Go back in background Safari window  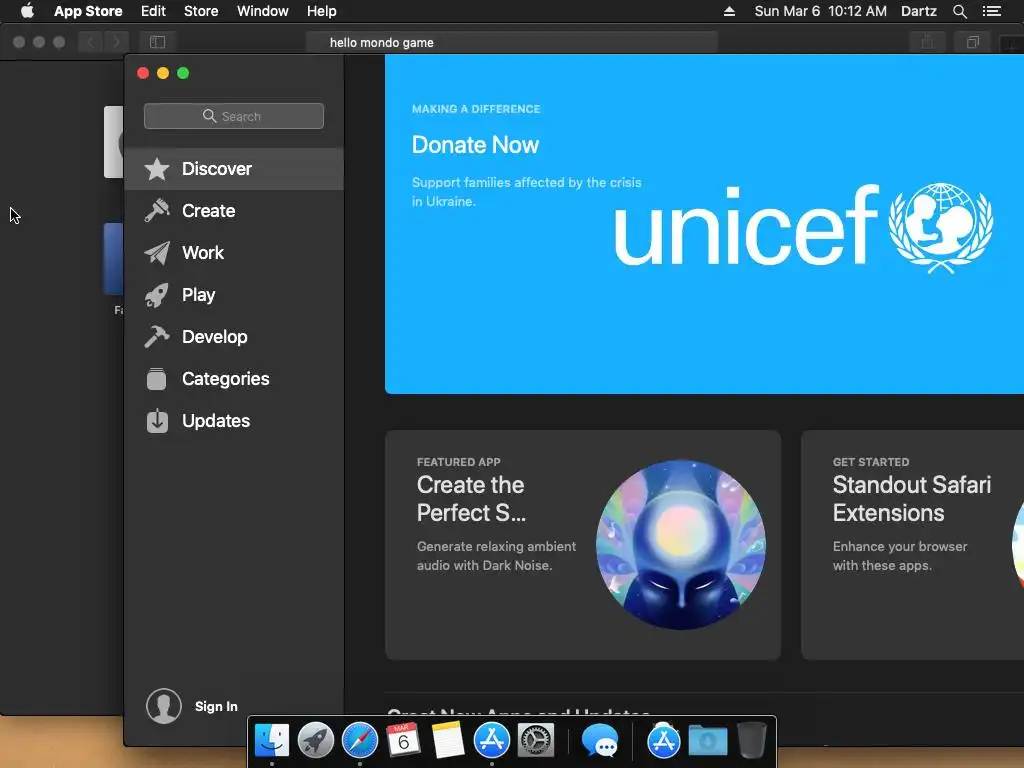(91, 42)
